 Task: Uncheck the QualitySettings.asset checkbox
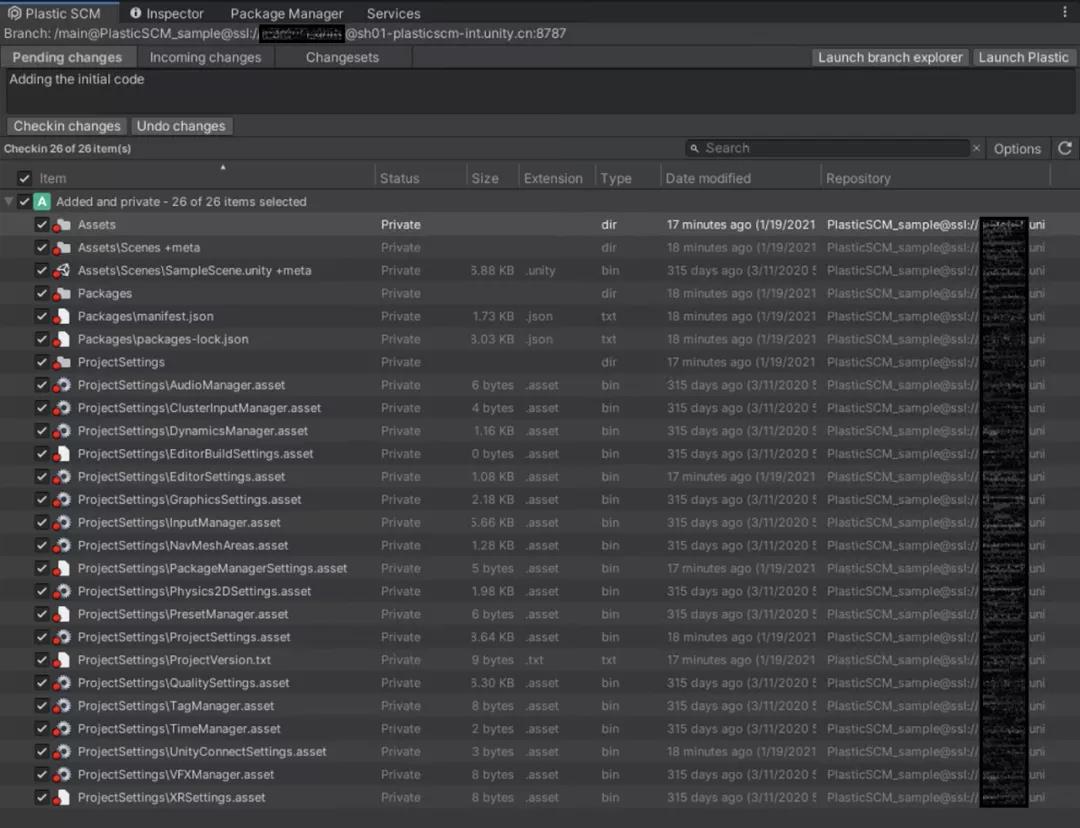click(41, 683)
